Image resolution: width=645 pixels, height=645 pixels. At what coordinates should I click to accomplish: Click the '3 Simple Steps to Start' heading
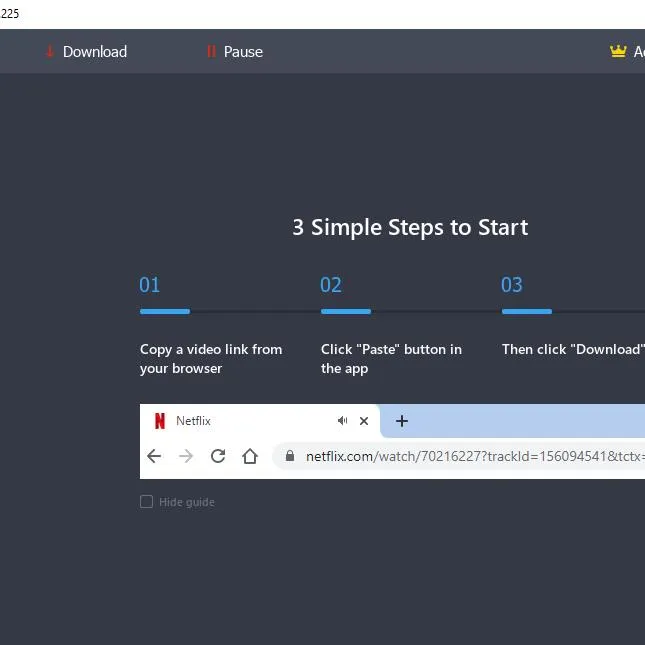pos(410,227)
